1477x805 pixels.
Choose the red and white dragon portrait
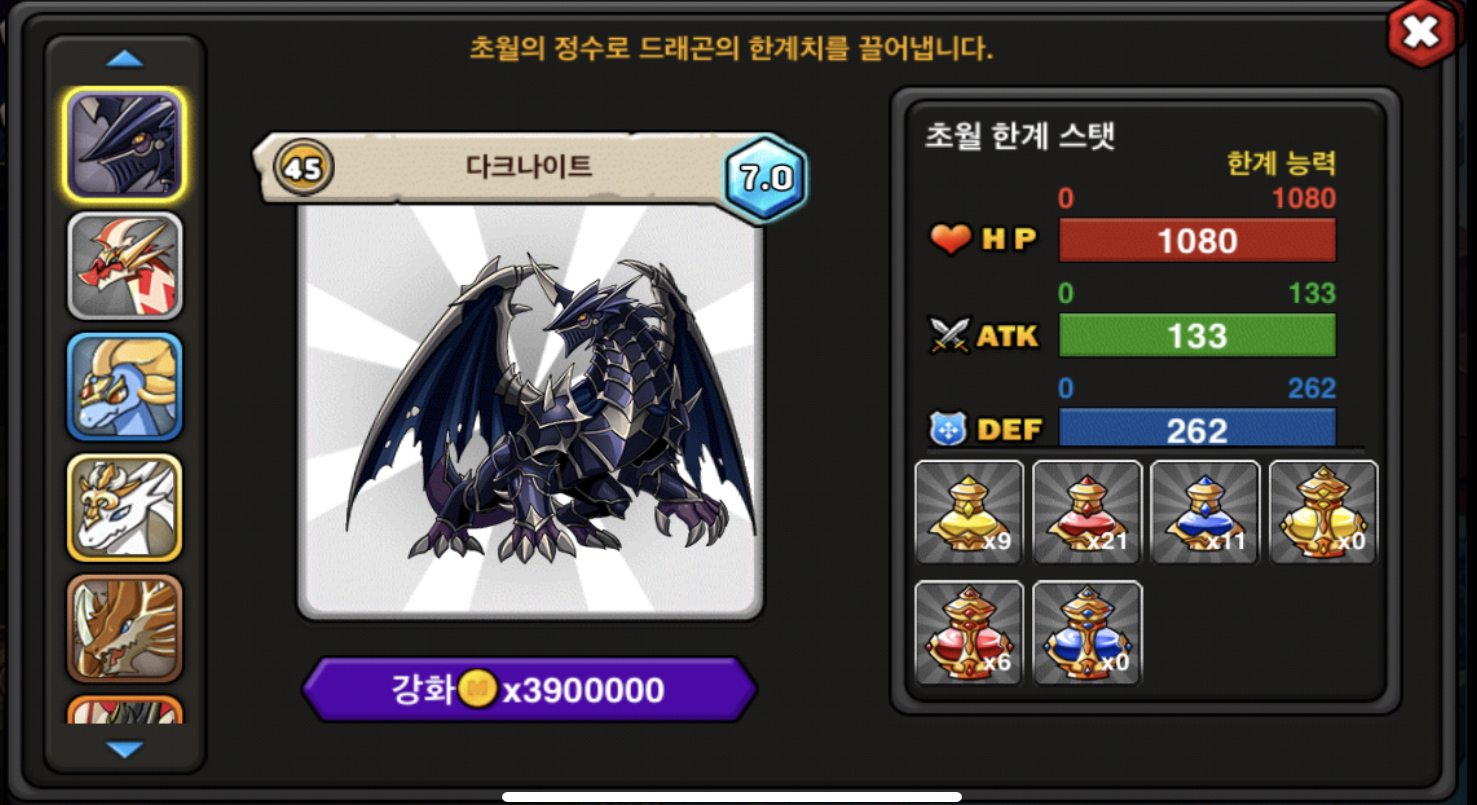pos(125,265)
